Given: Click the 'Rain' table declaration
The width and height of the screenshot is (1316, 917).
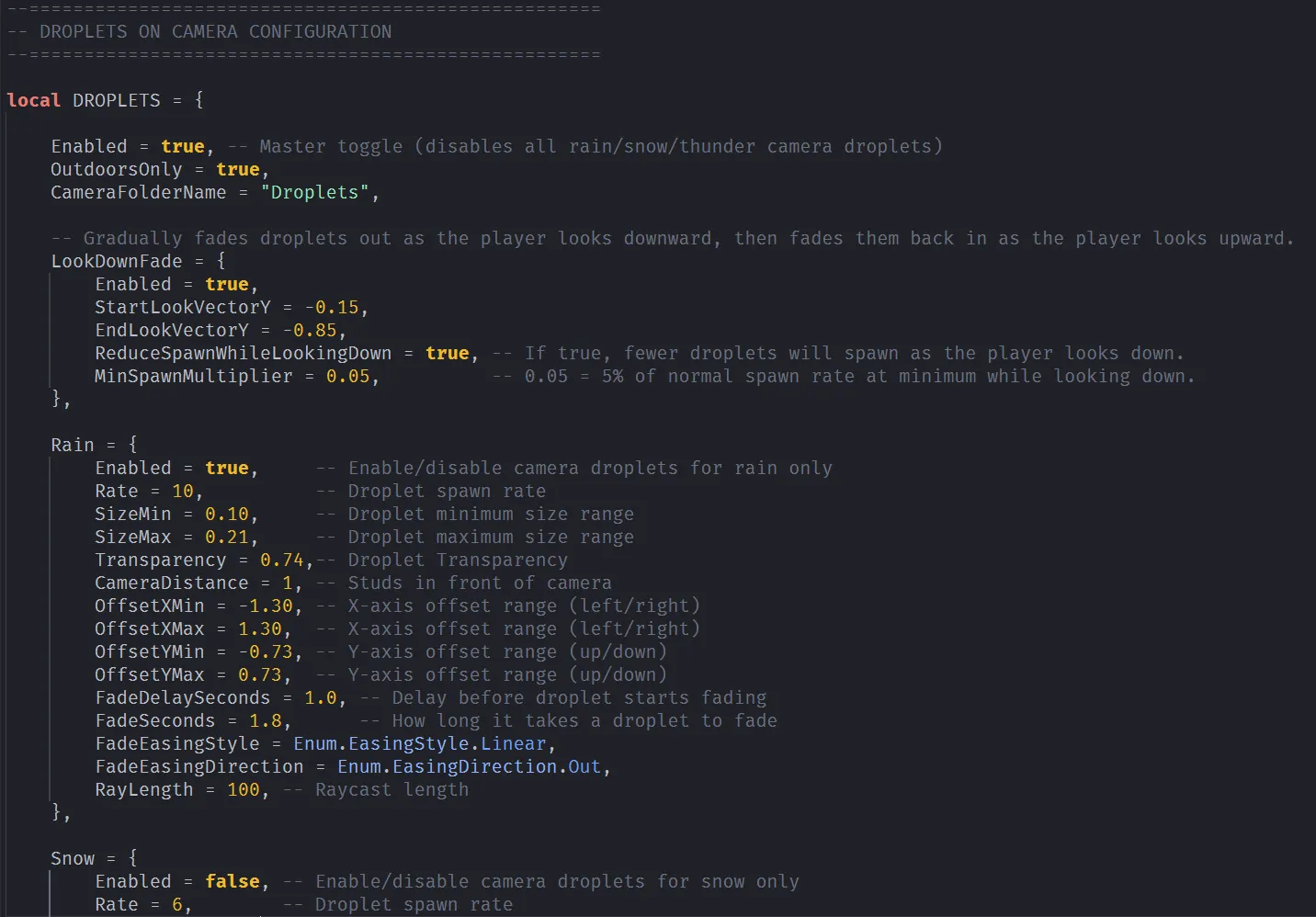Looking at the screenshot, I should (73, 445).
